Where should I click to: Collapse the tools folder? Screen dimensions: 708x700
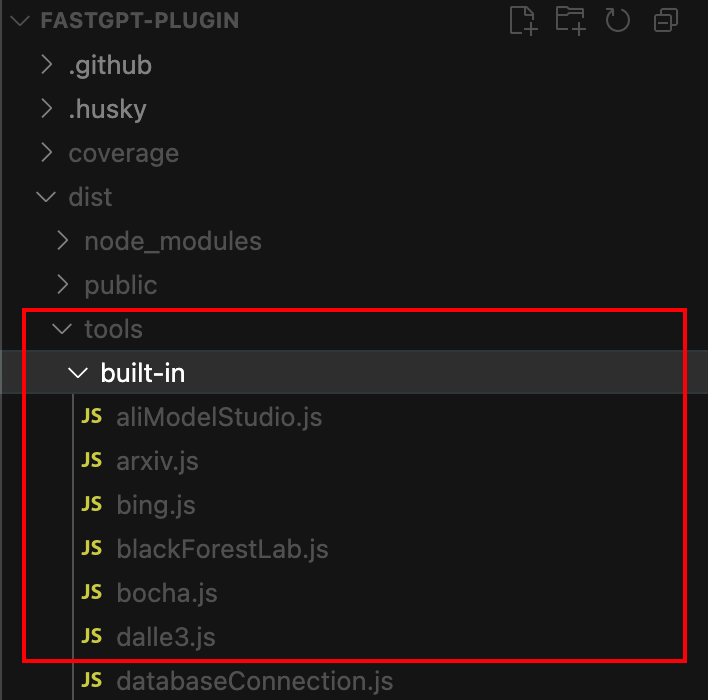click(63, 329)
